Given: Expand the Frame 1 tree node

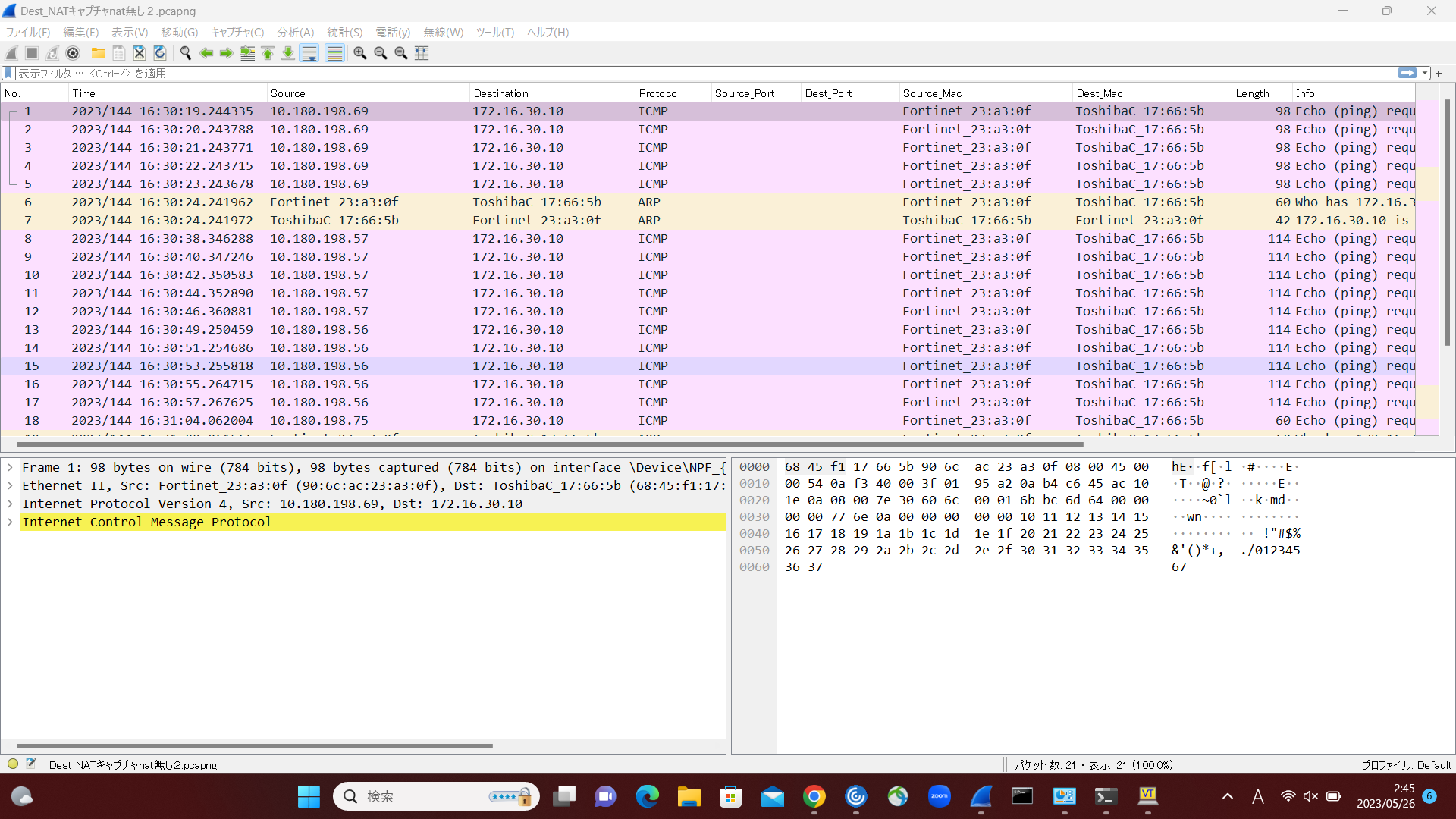Looking at the screenshot, I should click(x=10, y=467).
